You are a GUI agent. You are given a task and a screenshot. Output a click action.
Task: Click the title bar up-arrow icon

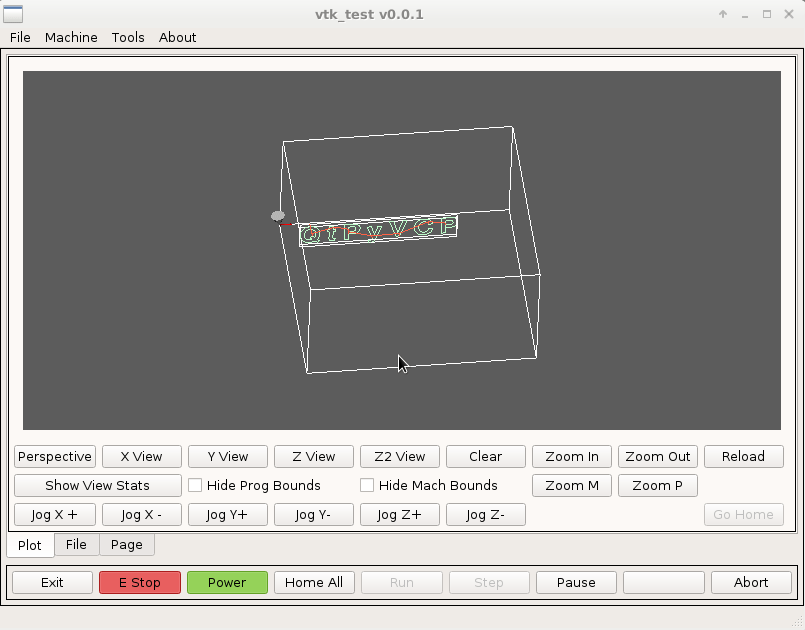click(x=723, y=14)
